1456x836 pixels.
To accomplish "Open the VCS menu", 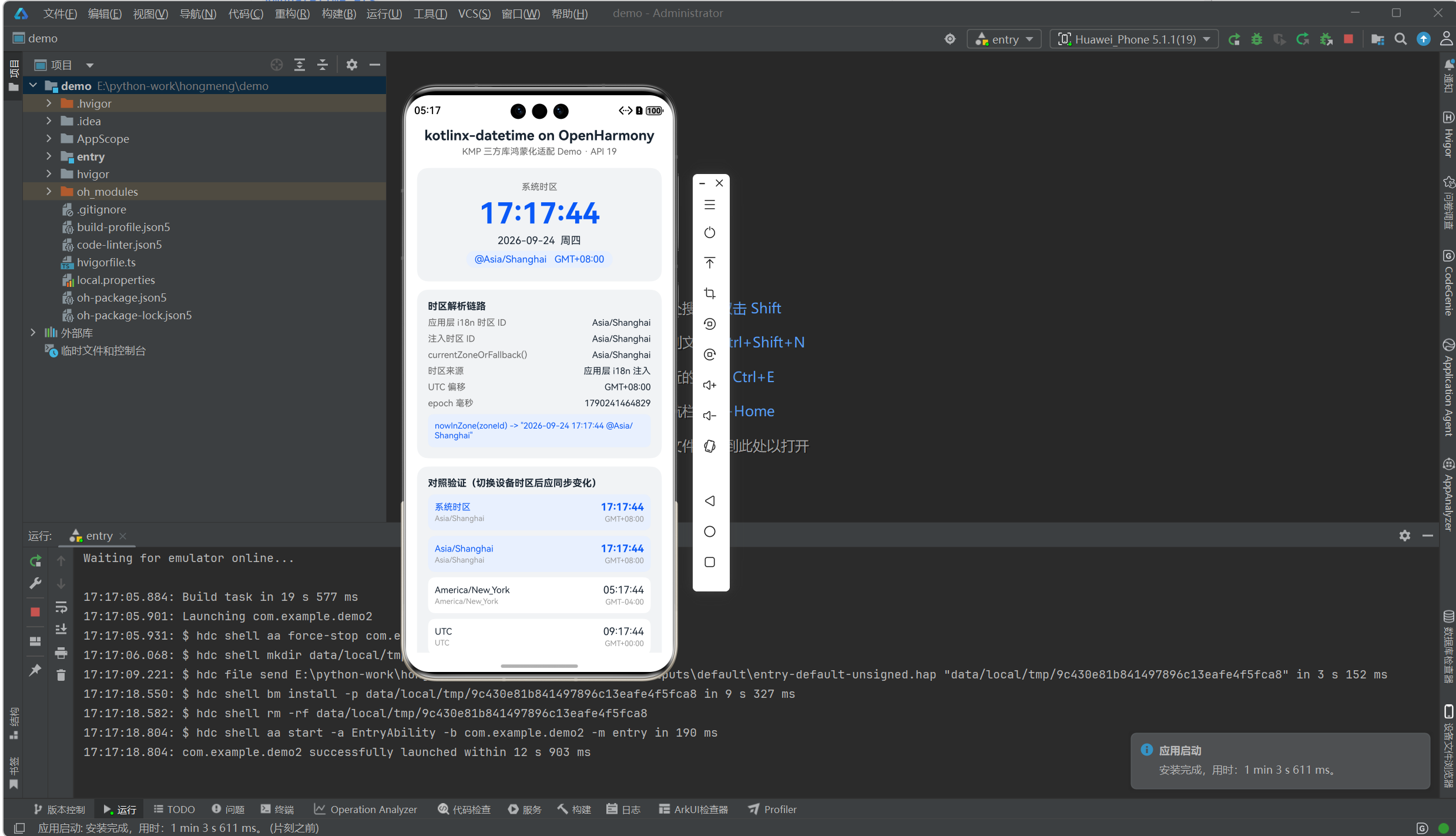I will 474,14.
